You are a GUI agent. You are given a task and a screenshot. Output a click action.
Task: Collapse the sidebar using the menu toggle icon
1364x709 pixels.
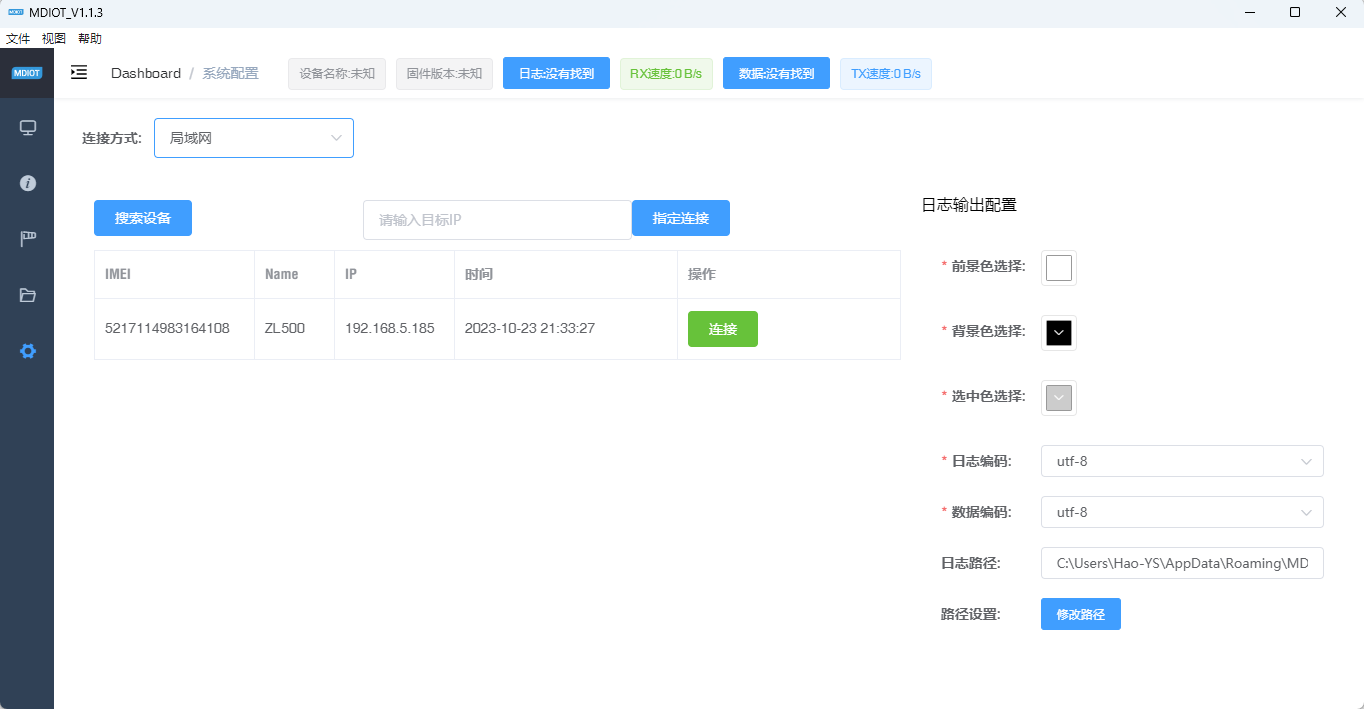click(x=78, y=73)
